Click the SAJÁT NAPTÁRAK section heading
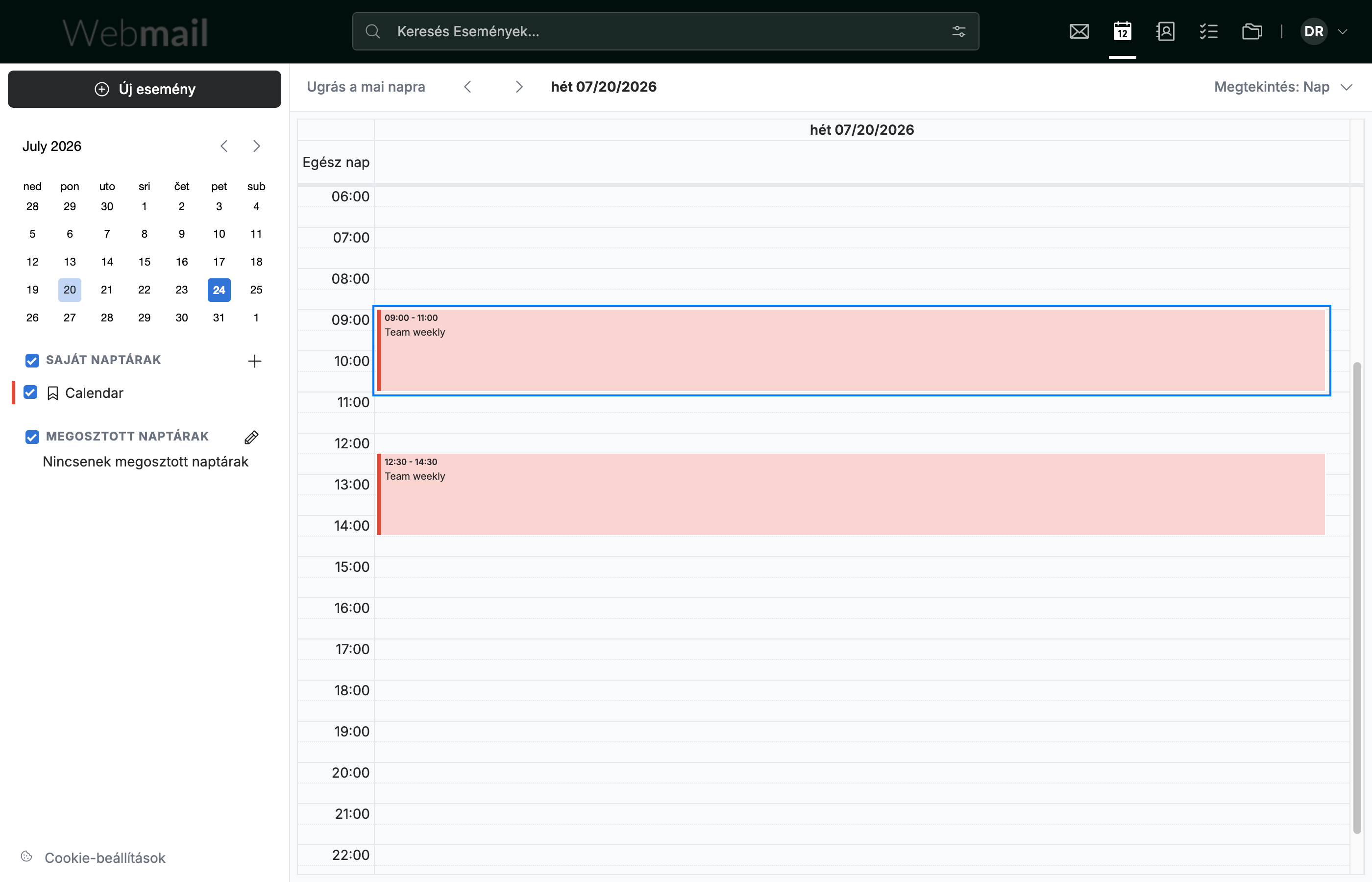 [x=104, y=360]
